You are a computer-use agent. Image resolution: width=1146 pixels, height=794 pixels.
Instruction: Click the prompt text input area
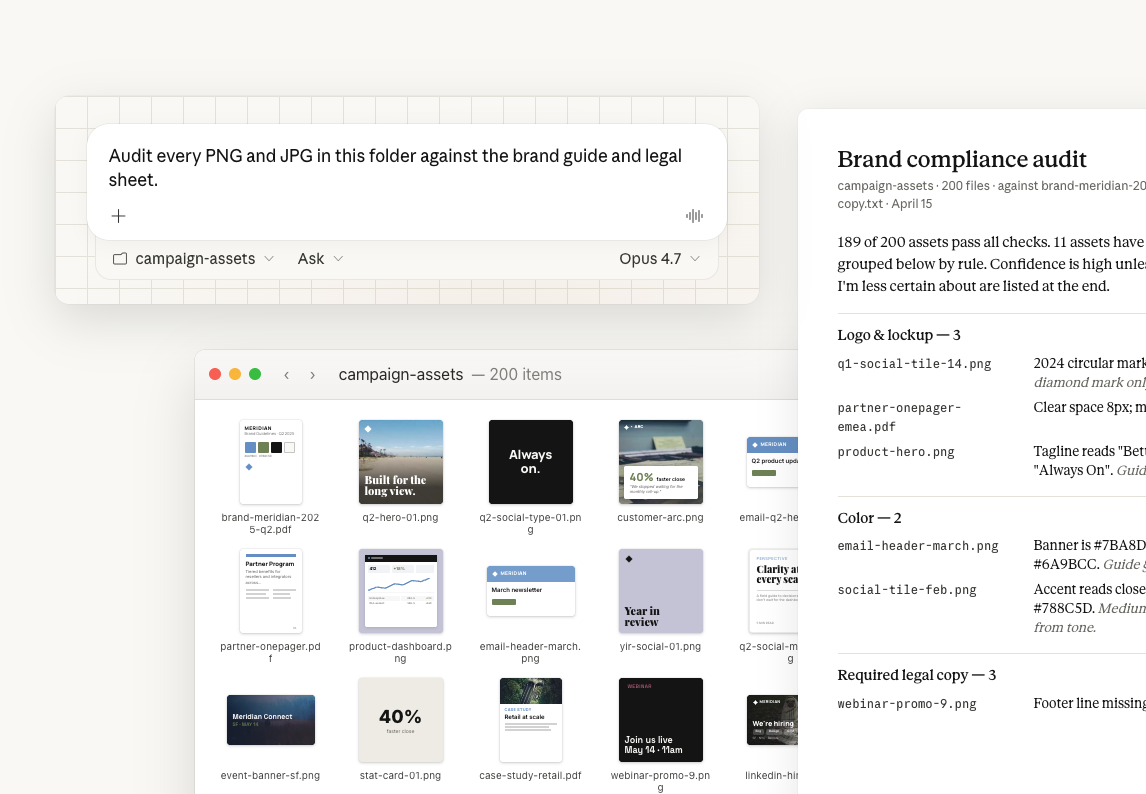(395, 169)
